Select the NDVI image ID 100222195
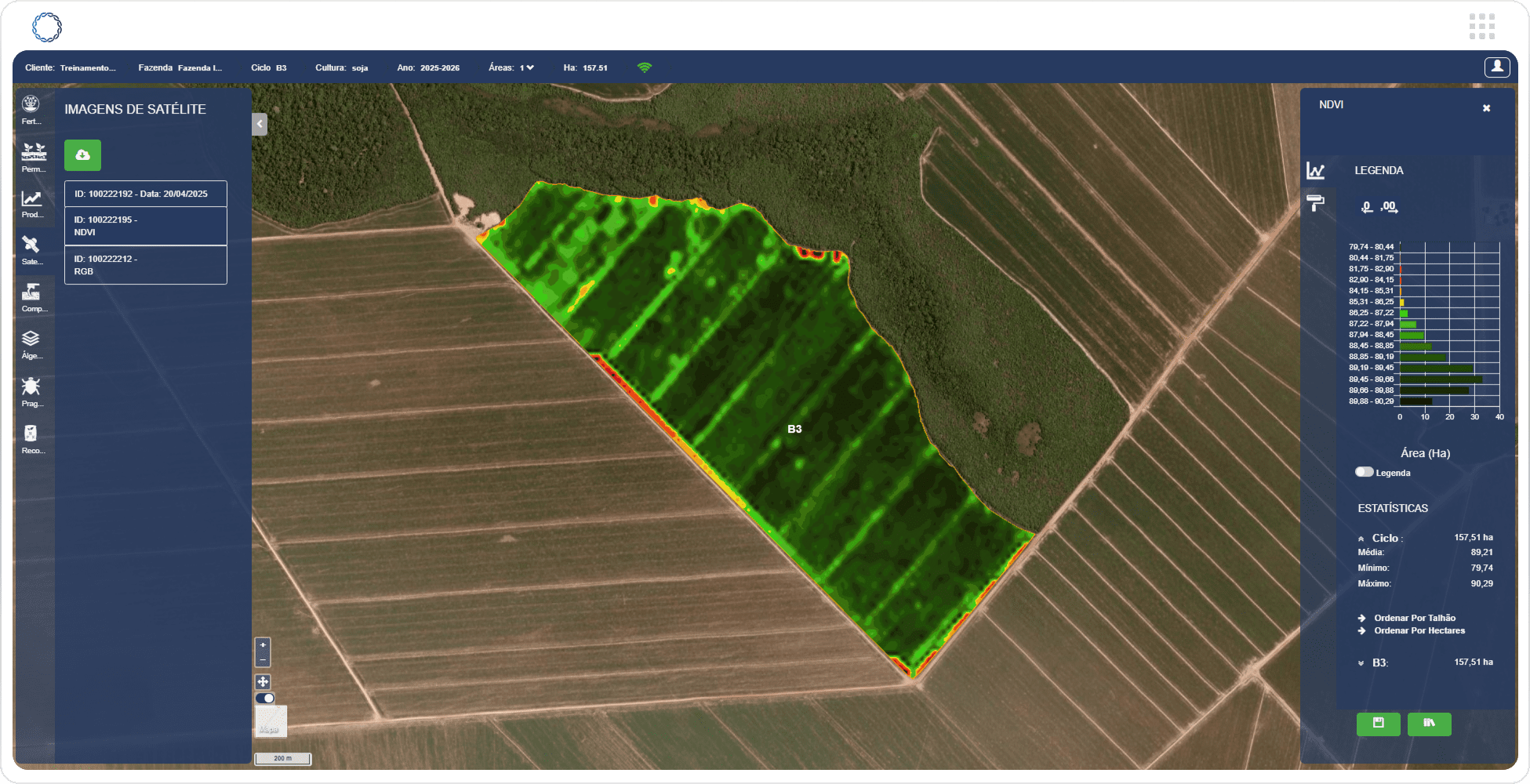This screenshot has width=1530, height=784. coord(145,226)
